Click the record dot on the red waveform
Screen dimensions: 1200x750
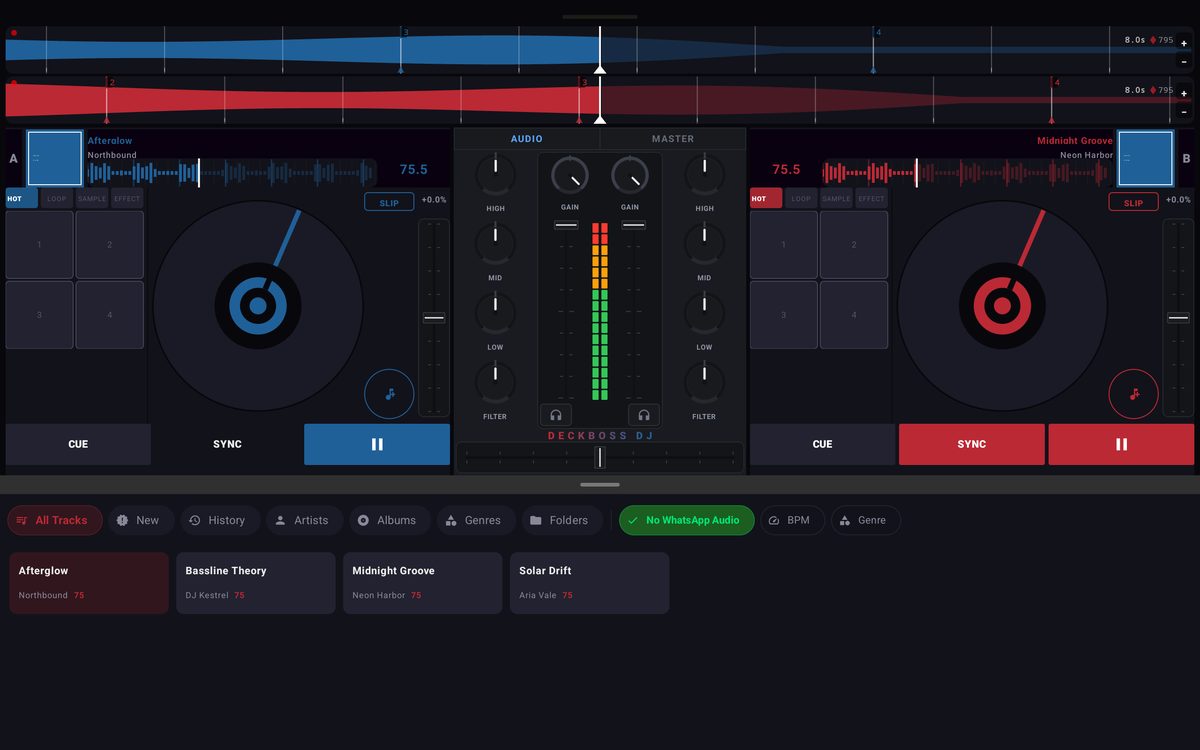pyautogui.click(x=13, y=83)
